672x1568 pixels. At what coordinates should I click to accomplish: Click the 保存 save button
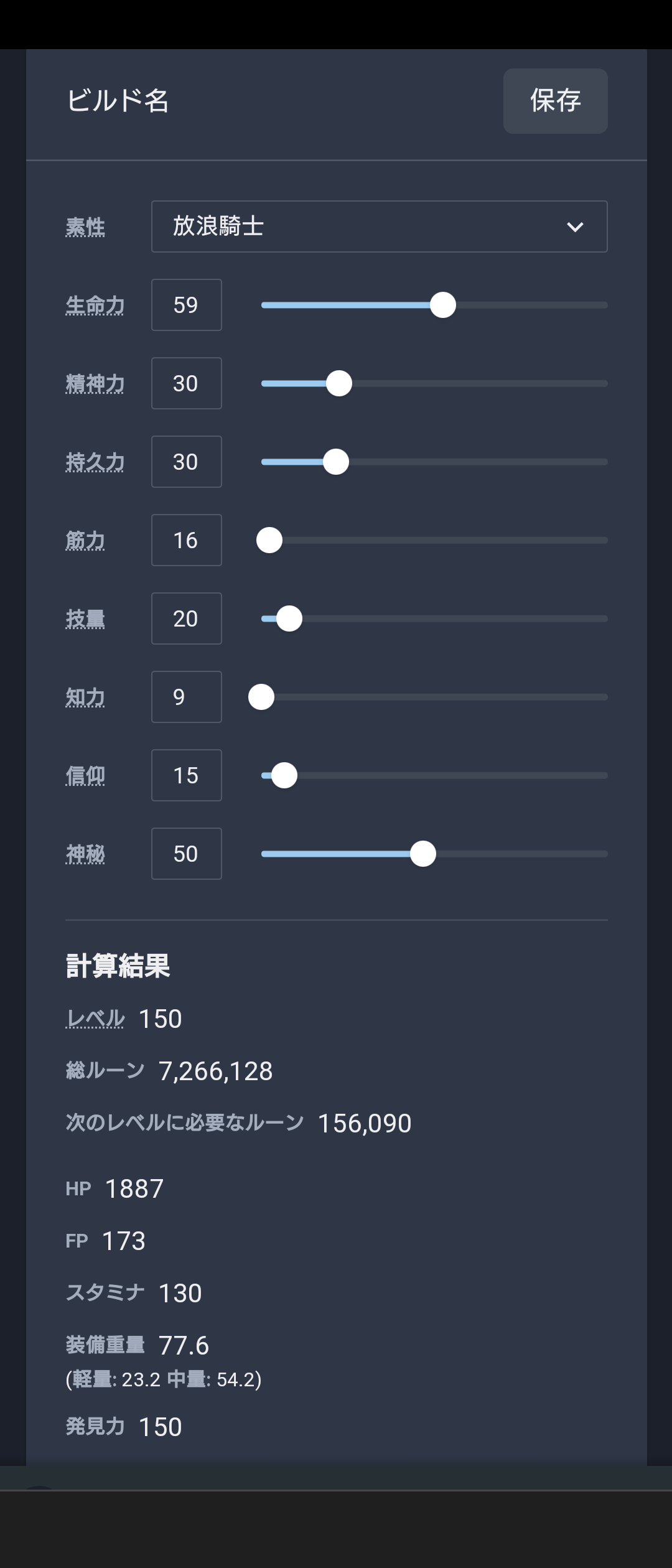555,101
